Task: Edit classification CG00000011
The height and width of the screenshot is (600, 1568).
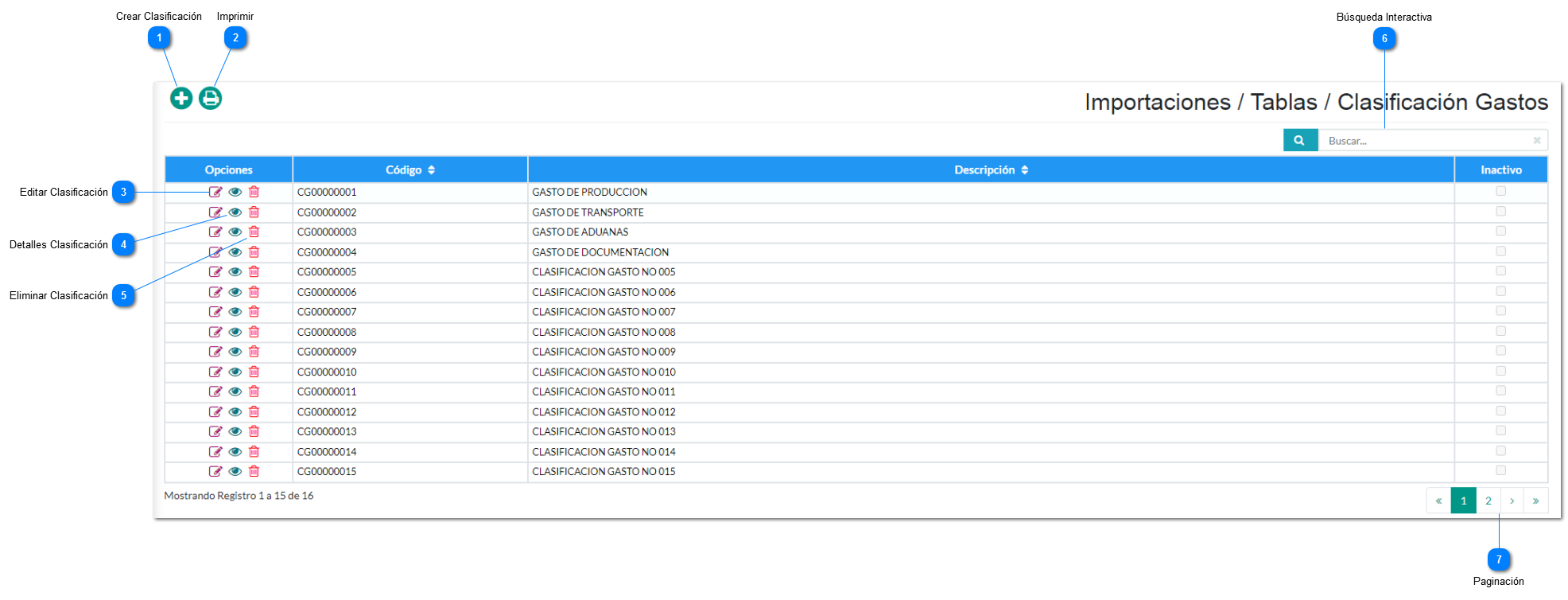Action: click(x=215, y=392)
